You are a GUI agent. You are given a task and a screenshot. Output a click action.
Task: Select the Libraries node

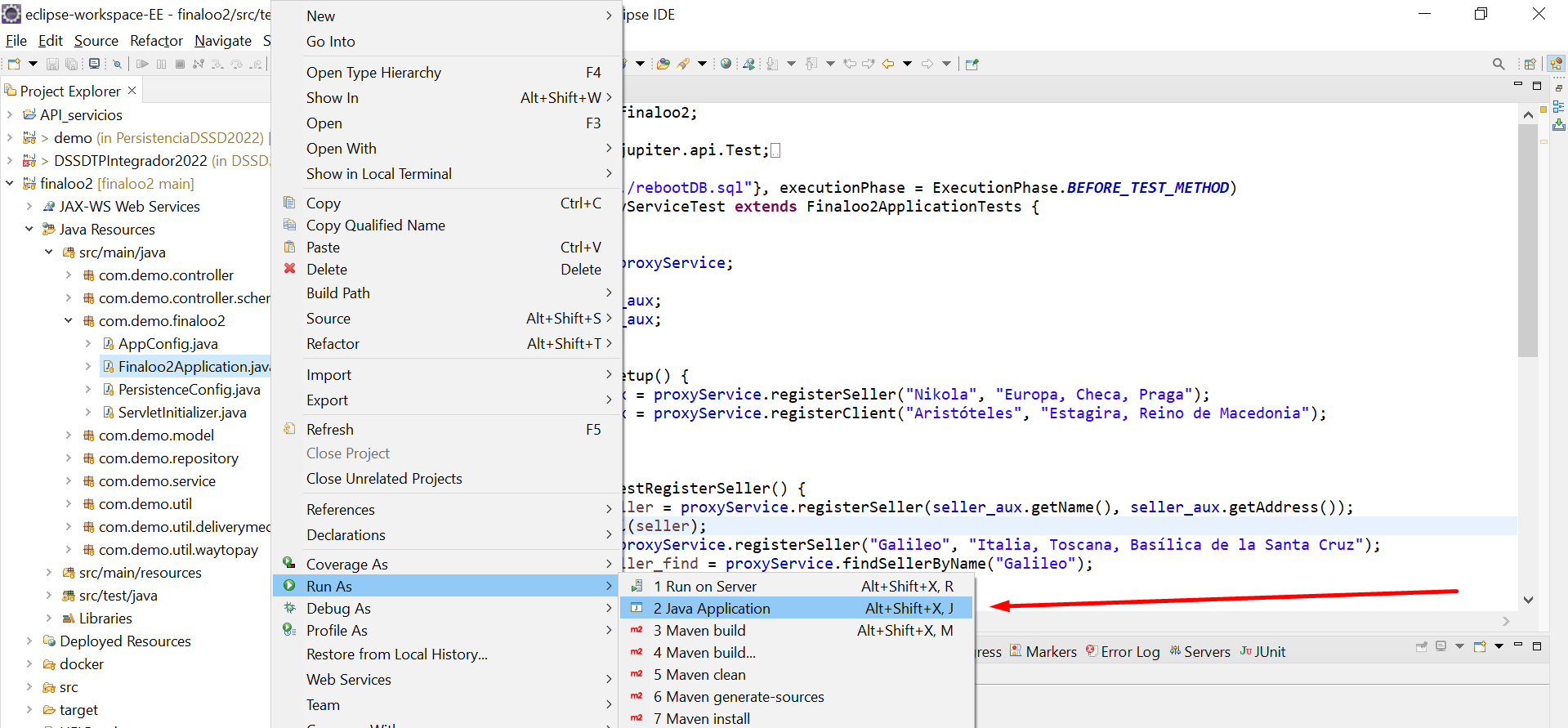click(x=105, y=619)
